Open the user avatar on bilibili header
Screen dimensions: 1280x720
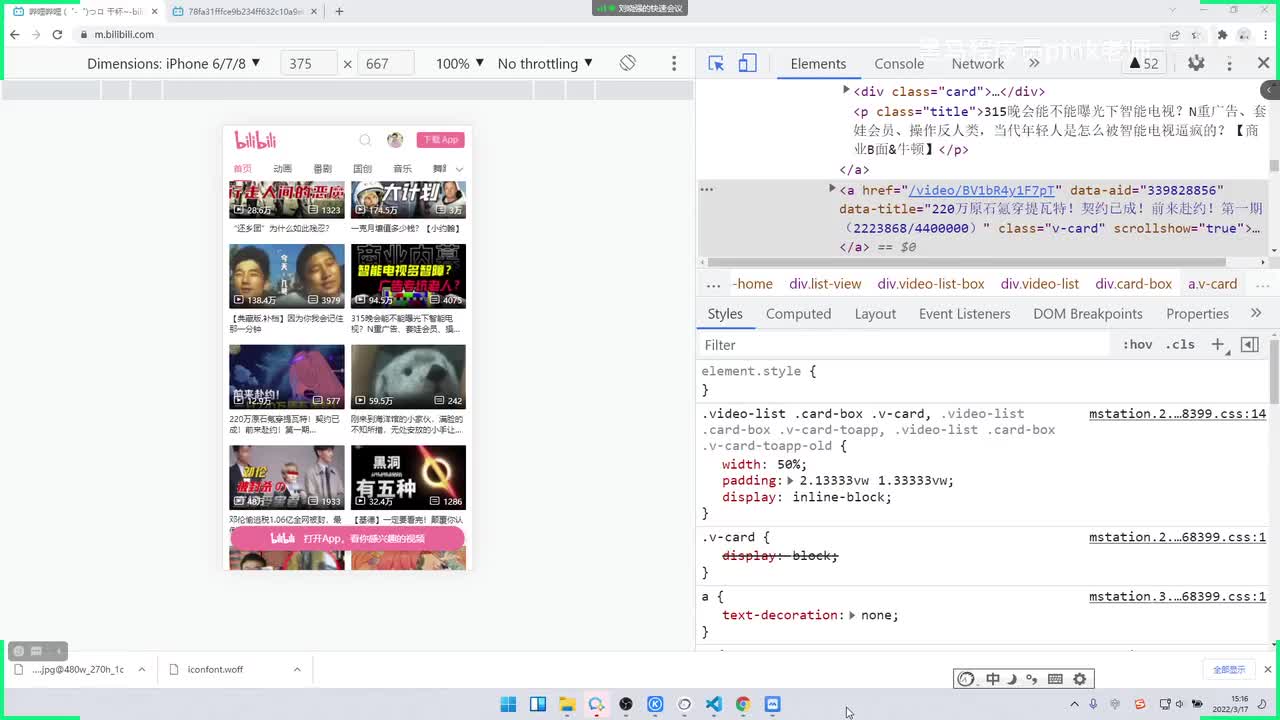pyautogui.click(x=395, y=140)
